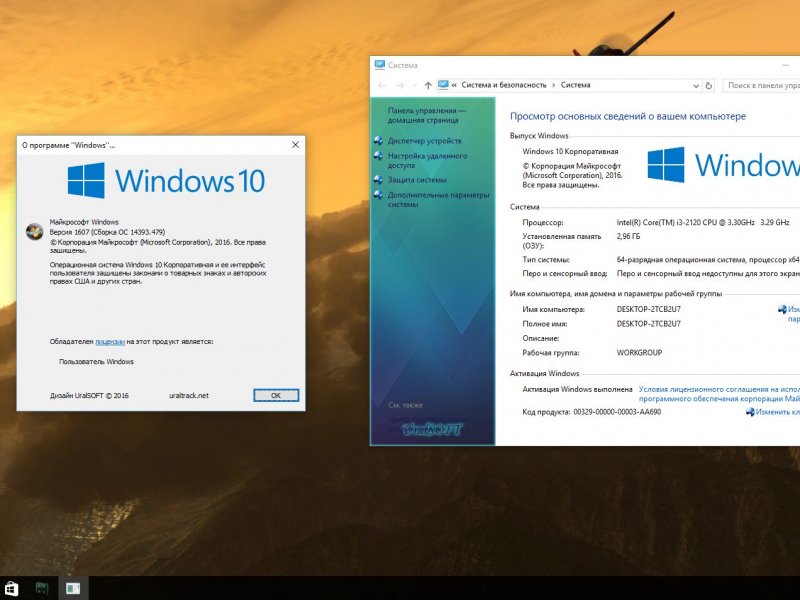Click shield icon beside Дополнительные параметры системы
Image resolution: width=800 pixels, height=600 pixels.
[x=378, y=195]
